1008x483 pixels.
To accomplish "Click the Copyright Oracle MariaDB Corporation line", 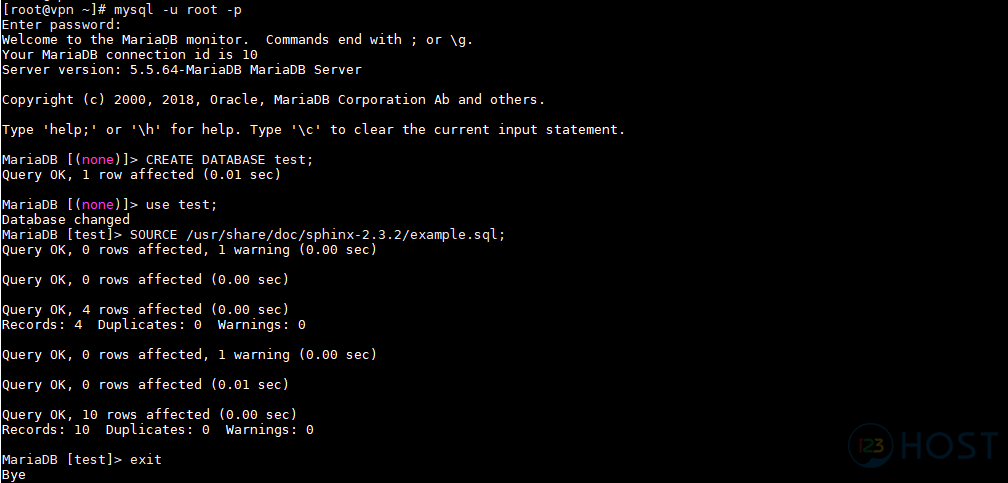I will (273, 100).
